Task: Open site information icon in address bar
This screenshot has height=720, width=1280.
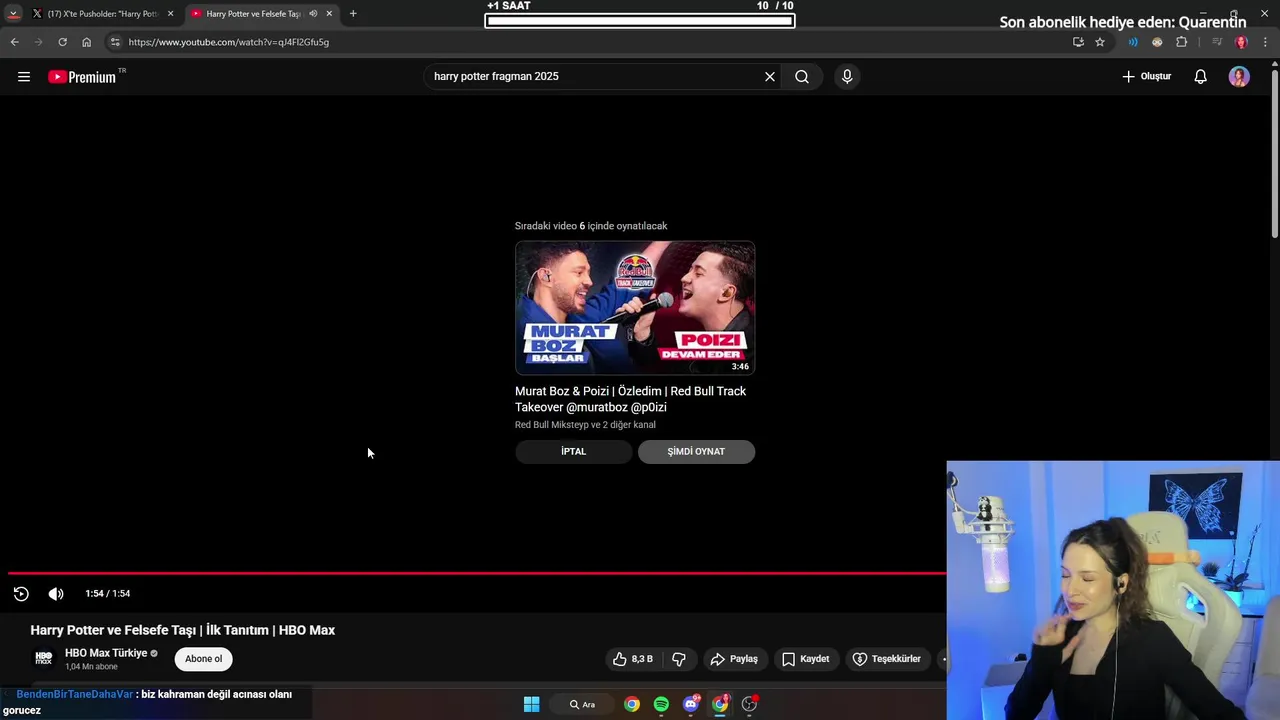Action: point(115,42)
